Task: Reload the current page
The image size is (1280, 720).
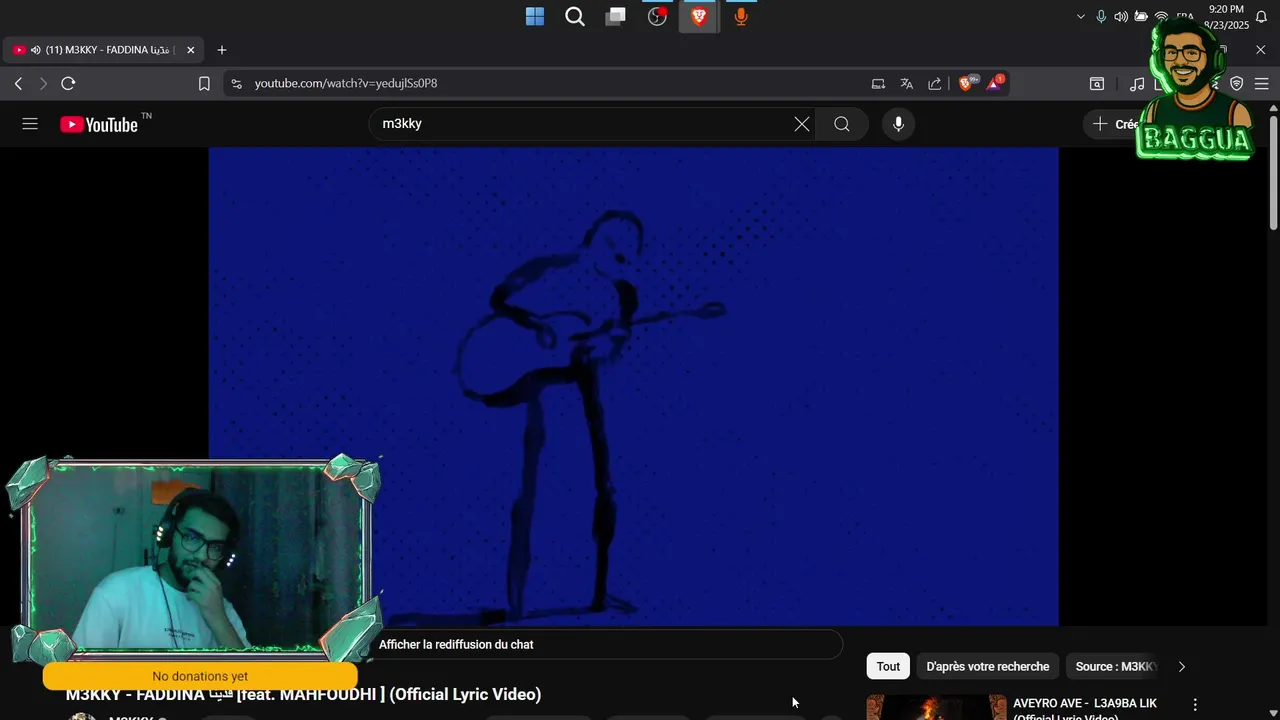Action: (x=68, y=84)
